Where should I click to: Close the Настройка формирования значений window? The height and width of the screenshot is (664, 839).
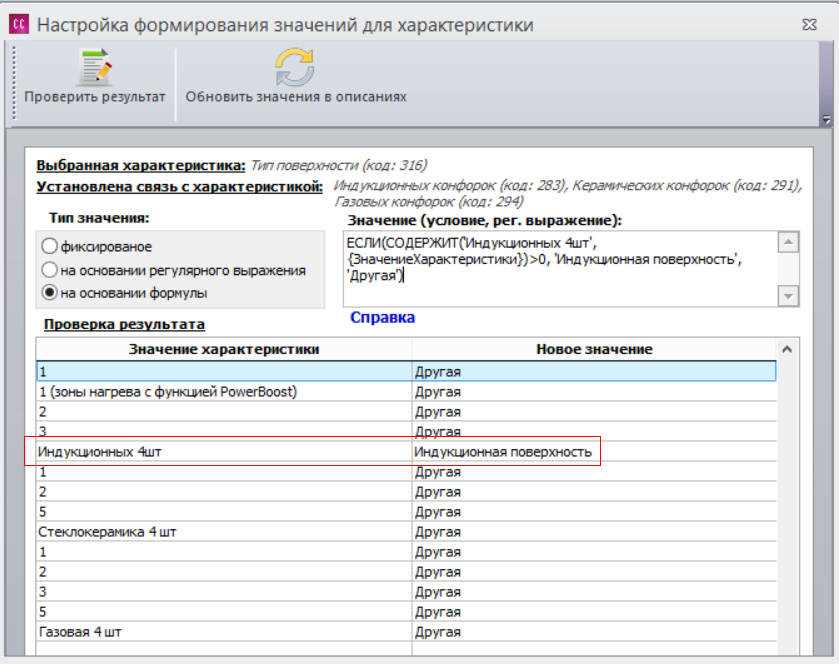coord(810,25)
